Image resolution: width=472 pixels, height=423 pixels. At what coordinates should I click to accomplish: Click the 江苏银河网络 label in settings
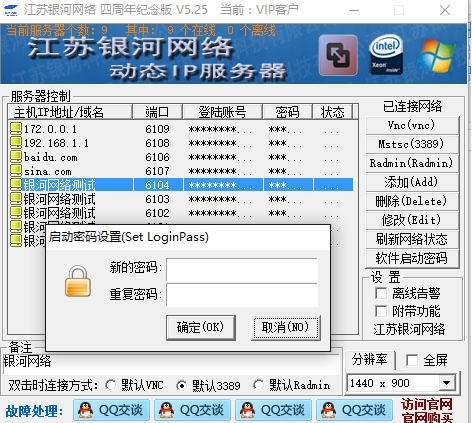409,329
